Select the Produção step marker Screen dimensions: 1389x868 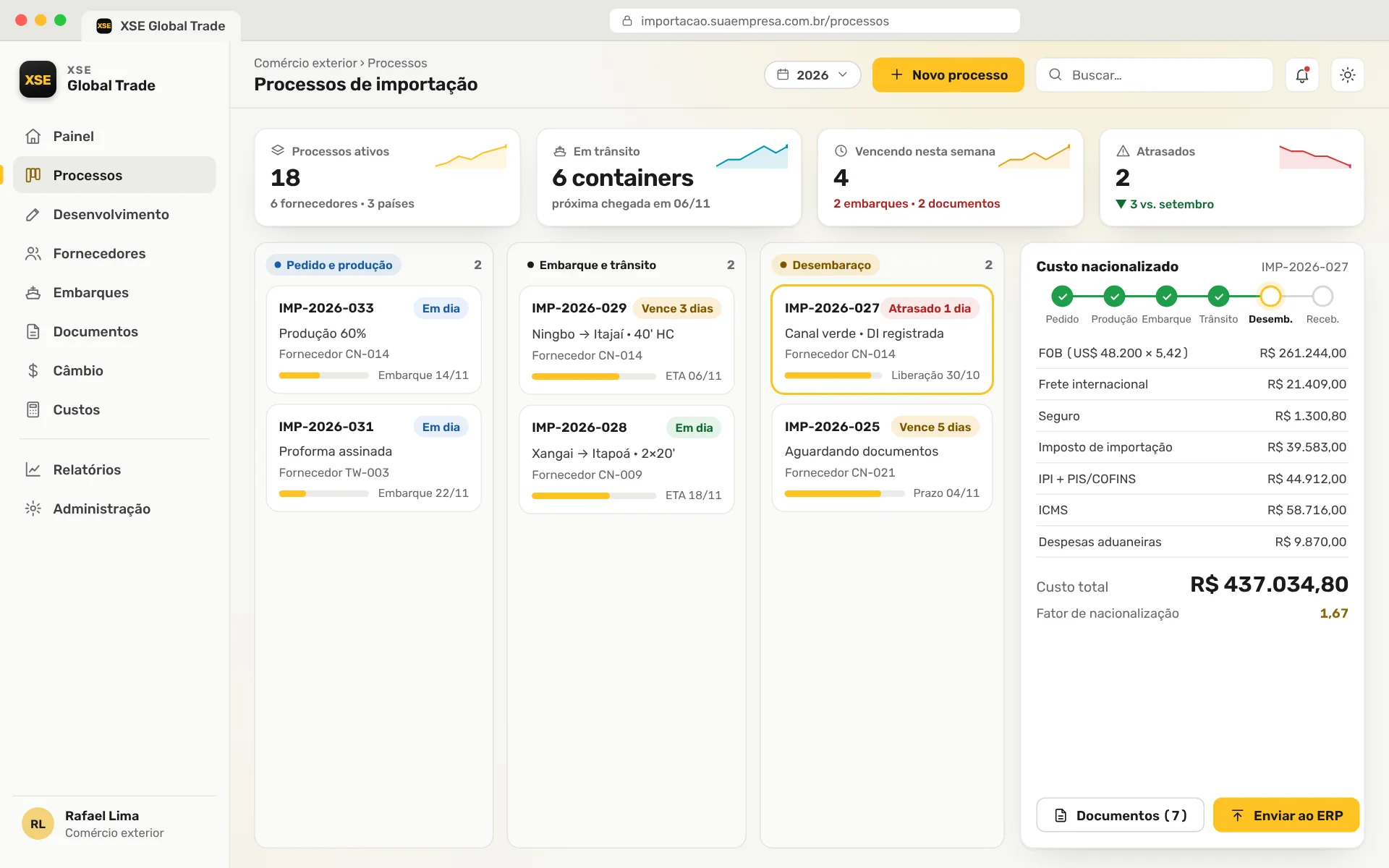coord(1114,296)
